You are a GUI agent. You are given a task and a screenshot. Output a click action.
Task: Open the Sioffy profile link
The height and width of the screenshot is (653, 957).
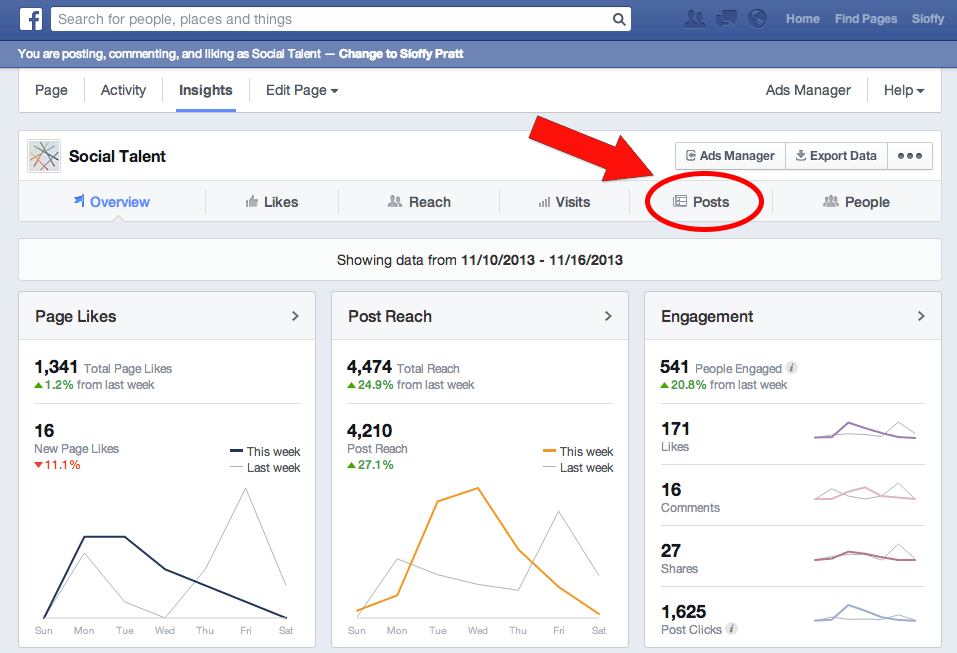(x=928, y=19)
